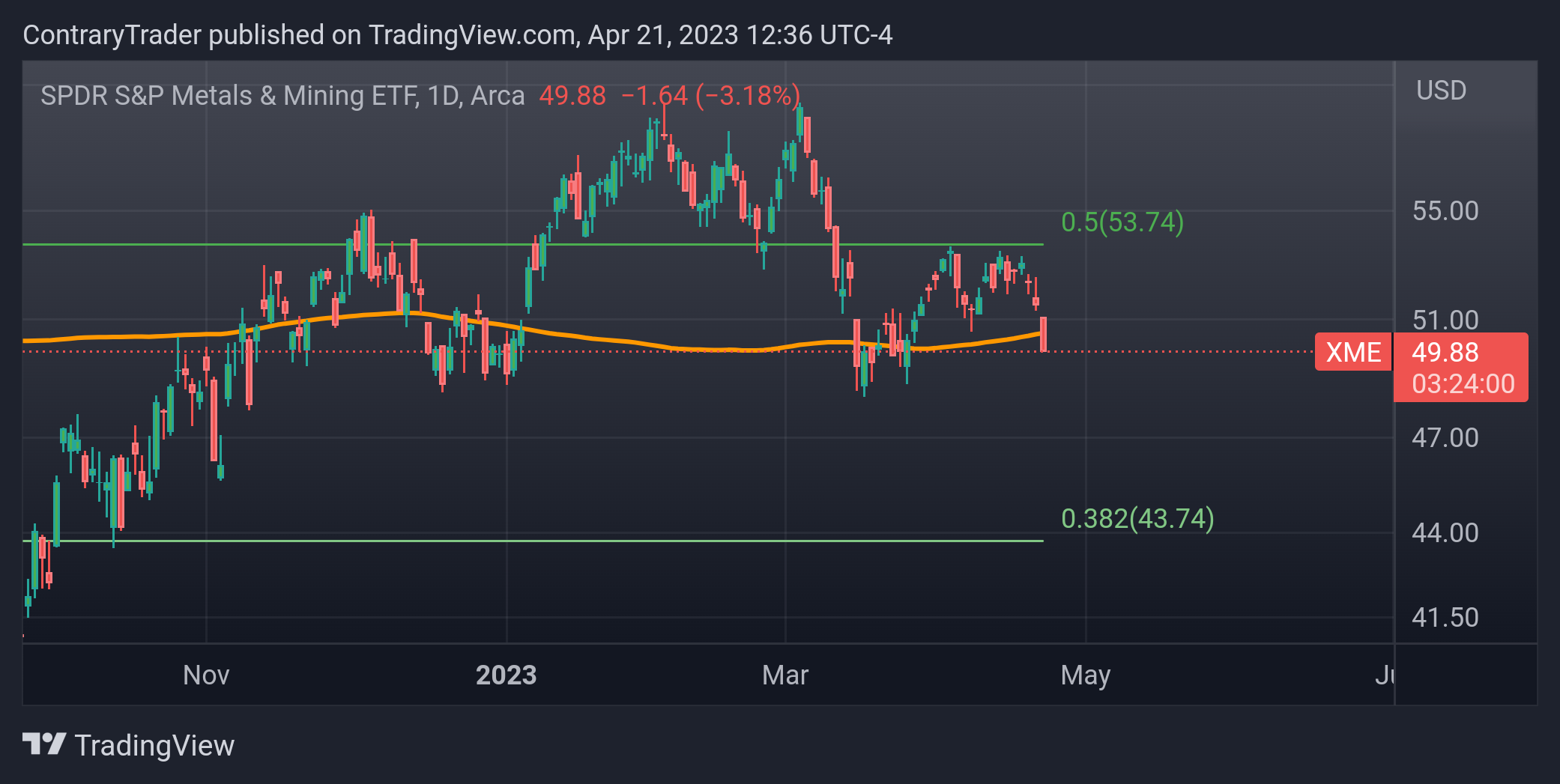1560x784 pixels.
Task: Click the 49.88 current price tag
Action: pyautogui.click(x=1445, y=352)
